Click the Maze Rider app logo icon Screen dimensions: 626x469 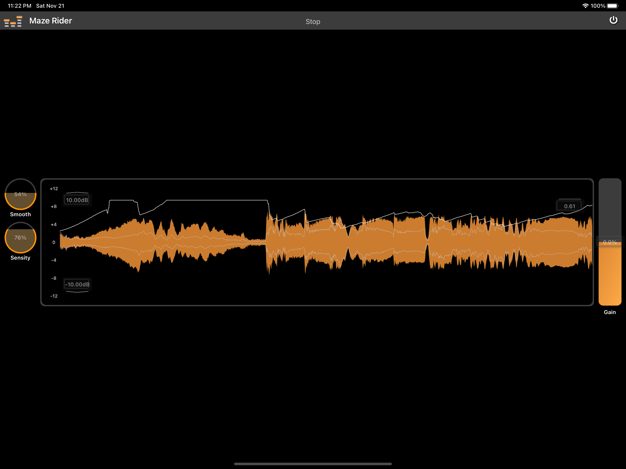tap(12, 21)
